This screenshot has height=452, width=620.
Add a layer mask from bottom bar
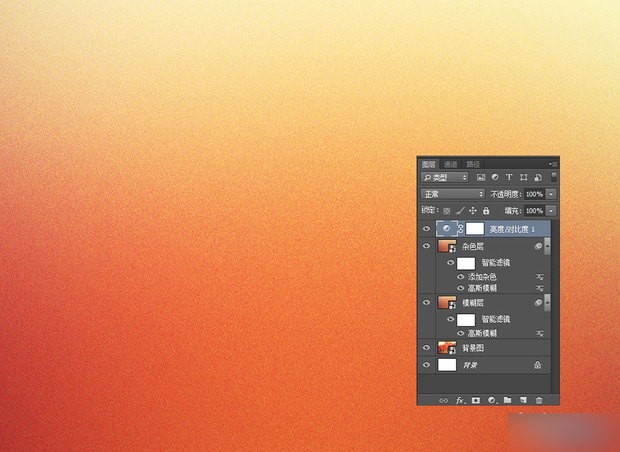[476, 400]
